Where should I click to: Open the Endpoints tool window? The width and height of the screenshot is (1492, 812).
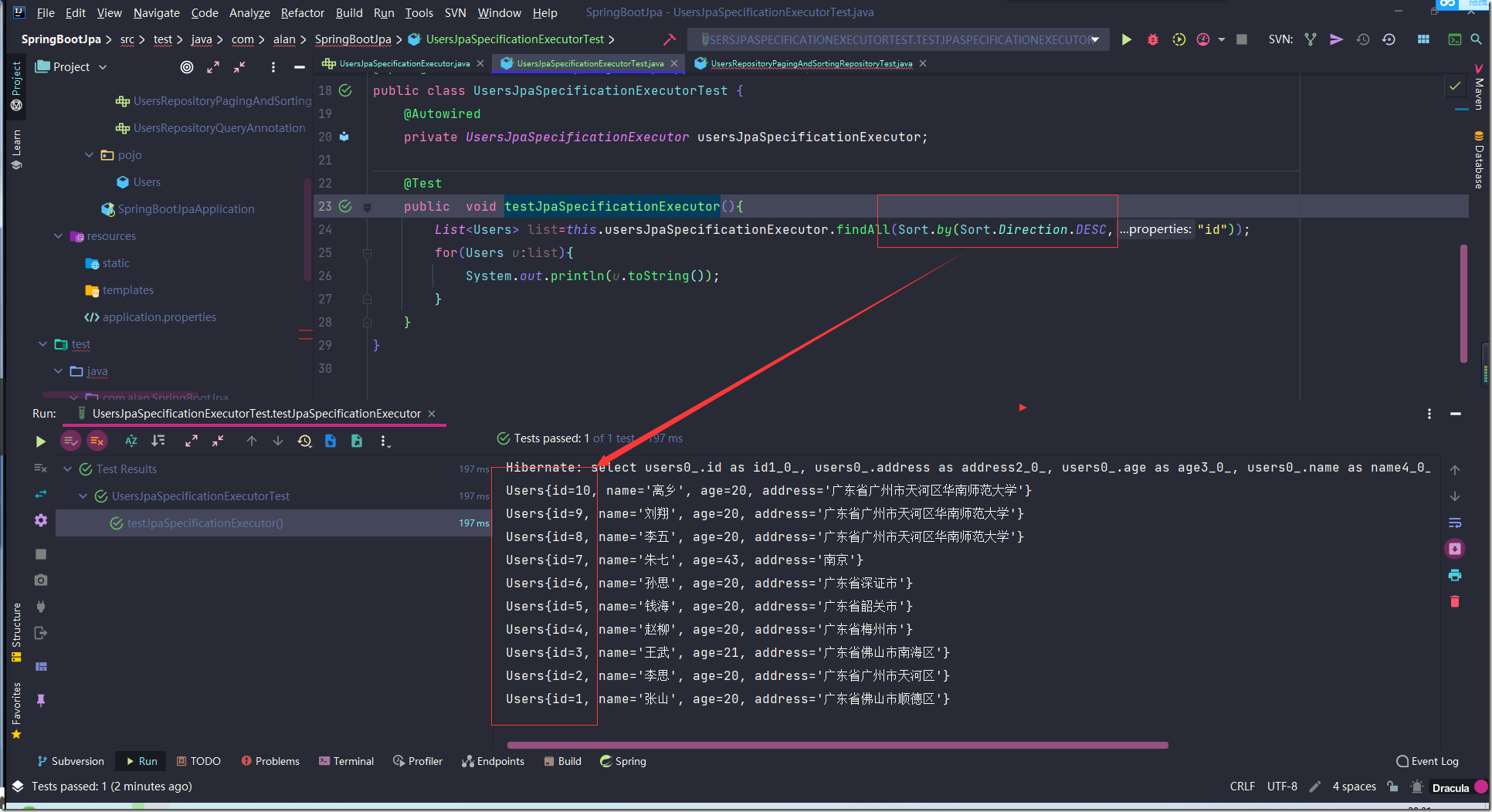pyautogui.click(x=493, y=761)
